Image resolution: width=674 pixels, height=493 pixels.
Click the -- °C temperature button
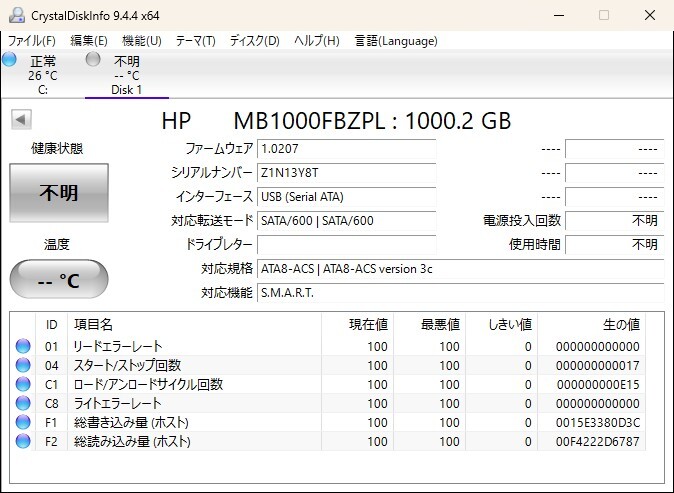(59, 279)
